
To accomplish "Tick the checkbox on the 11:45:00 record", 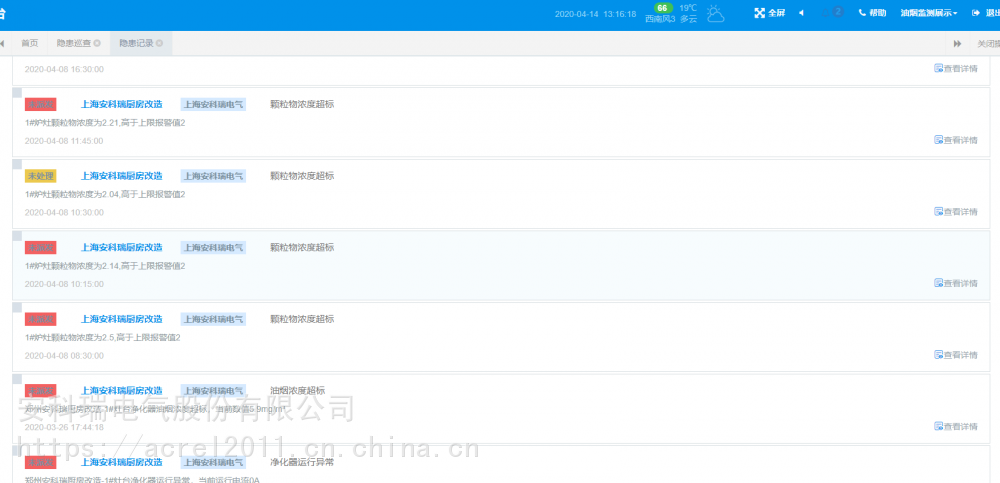I will (x=17, y=93).
